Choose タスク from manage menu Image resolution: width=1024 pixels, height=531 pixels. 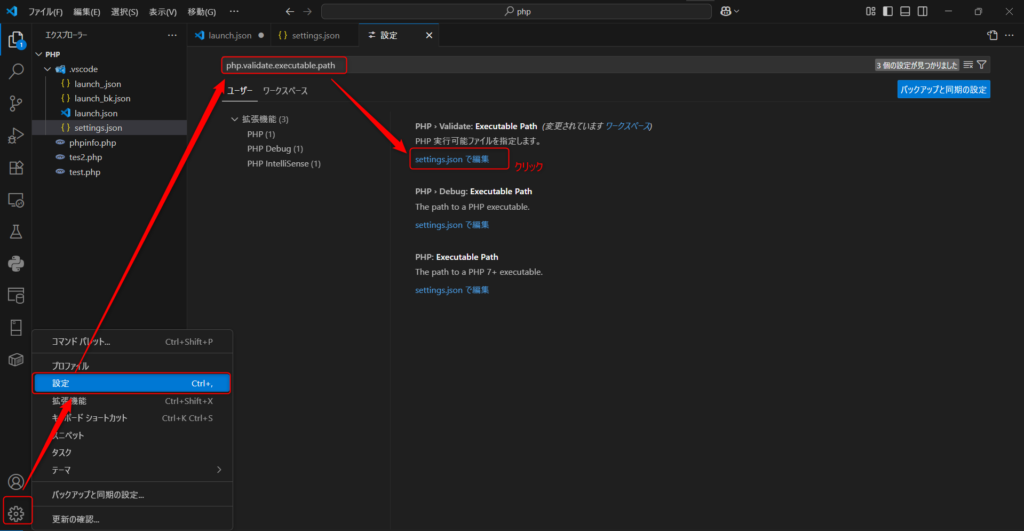(x=133, y=453)
